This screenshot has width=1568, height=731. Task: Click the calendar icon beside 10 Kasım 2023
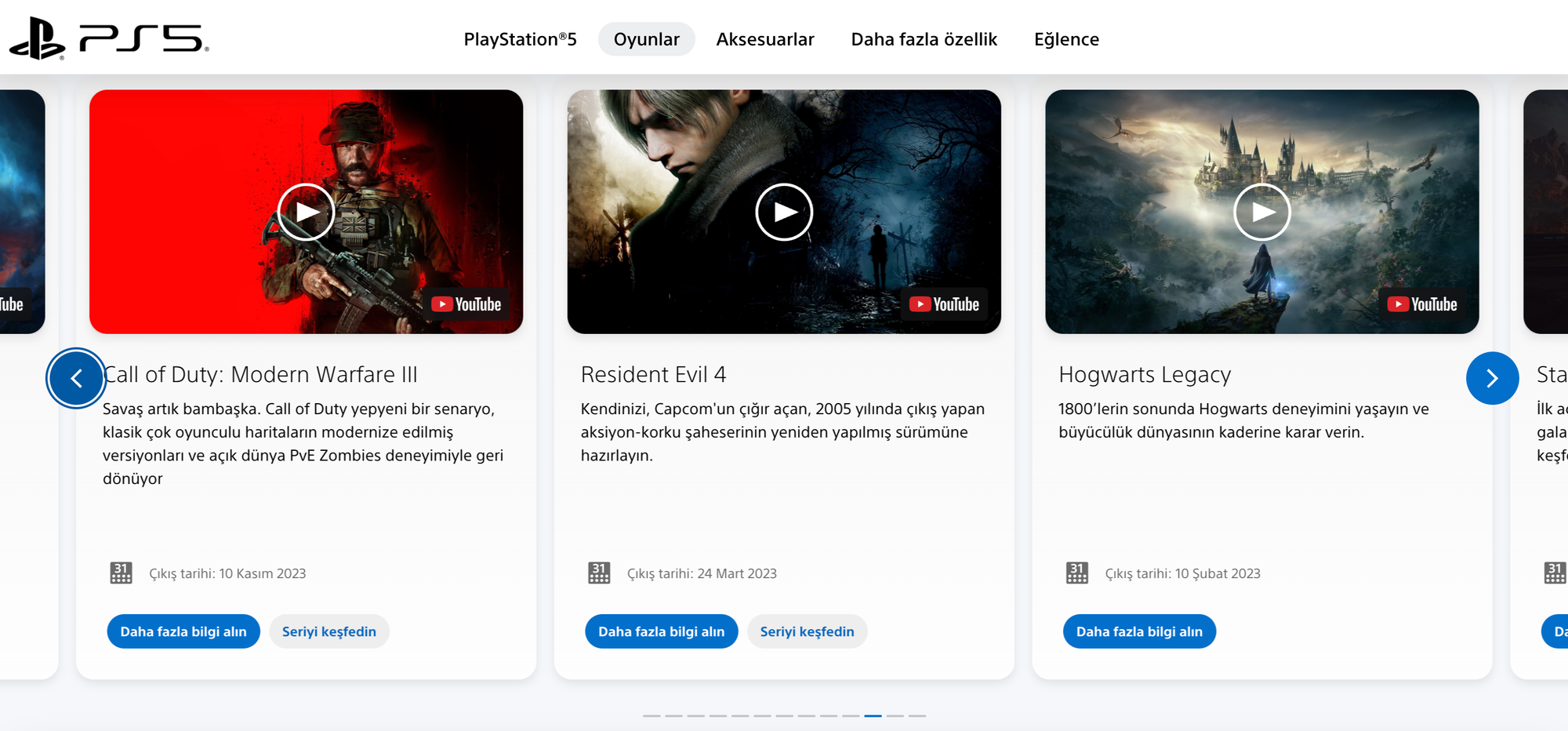click(121, 573)
